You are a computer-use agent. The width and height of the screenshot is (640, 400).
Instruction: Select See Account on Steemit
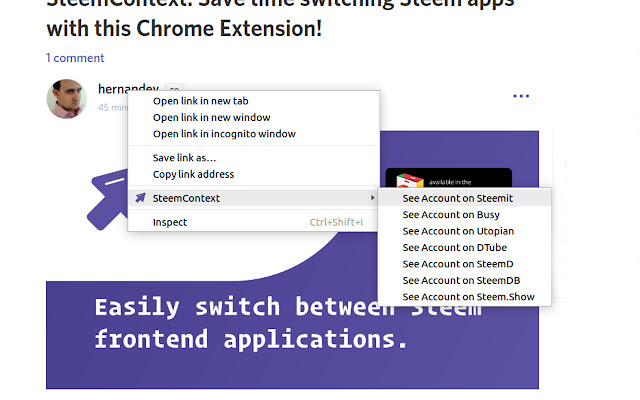[x=464, y=198]
